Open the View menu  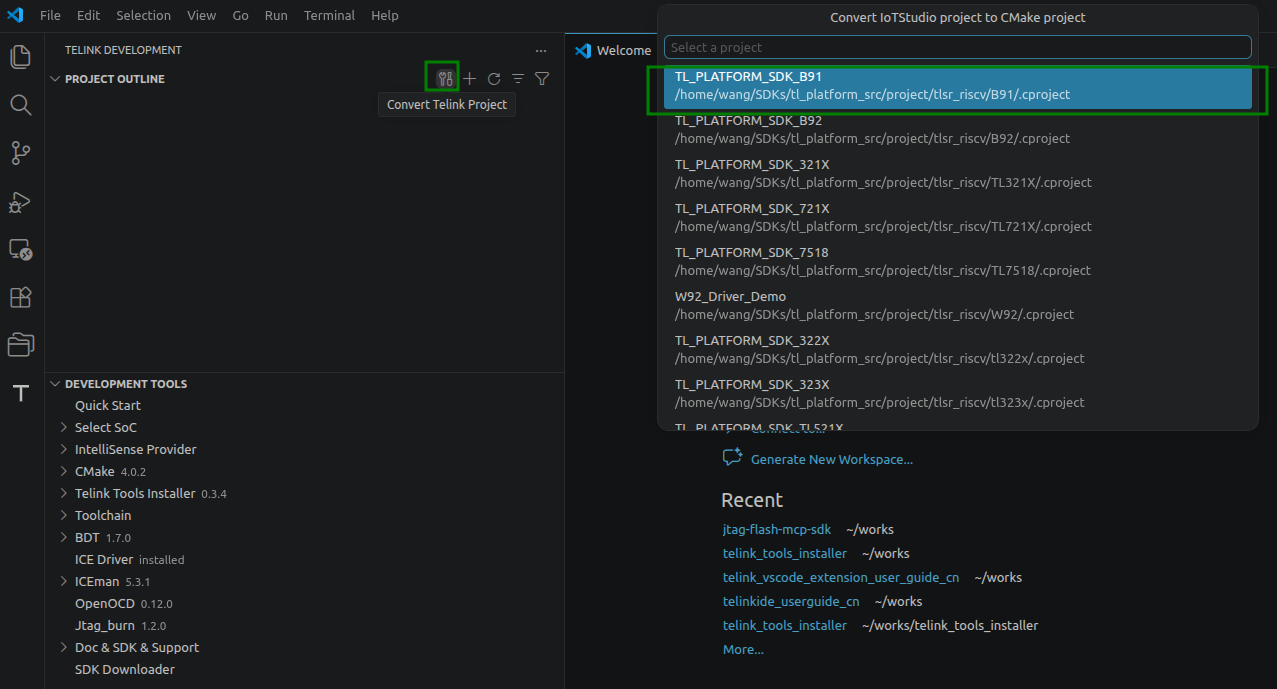[201, 15]
